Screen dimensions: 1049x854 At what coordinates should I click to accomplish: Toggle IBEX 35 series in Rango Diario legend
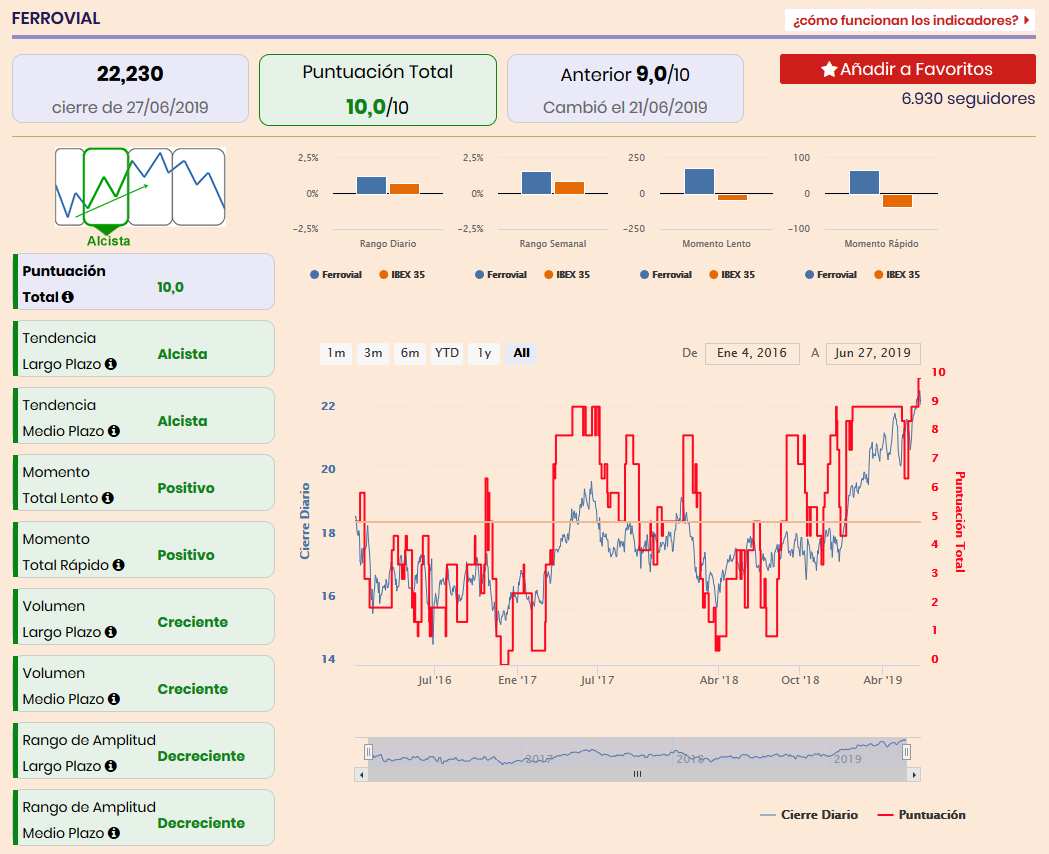(402, 275)
